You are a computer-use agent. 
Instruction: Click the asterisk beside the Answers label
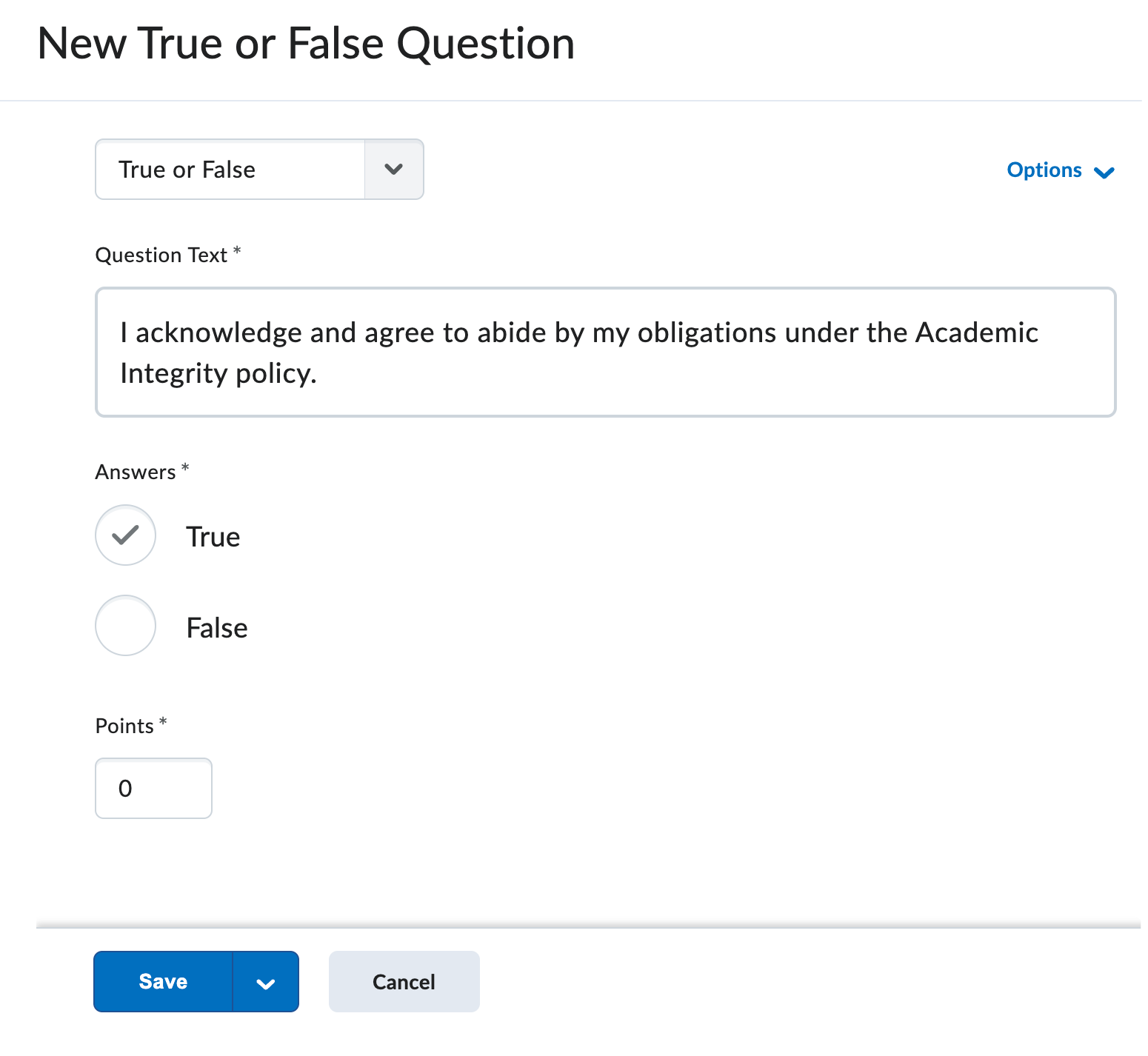point(185,468)
